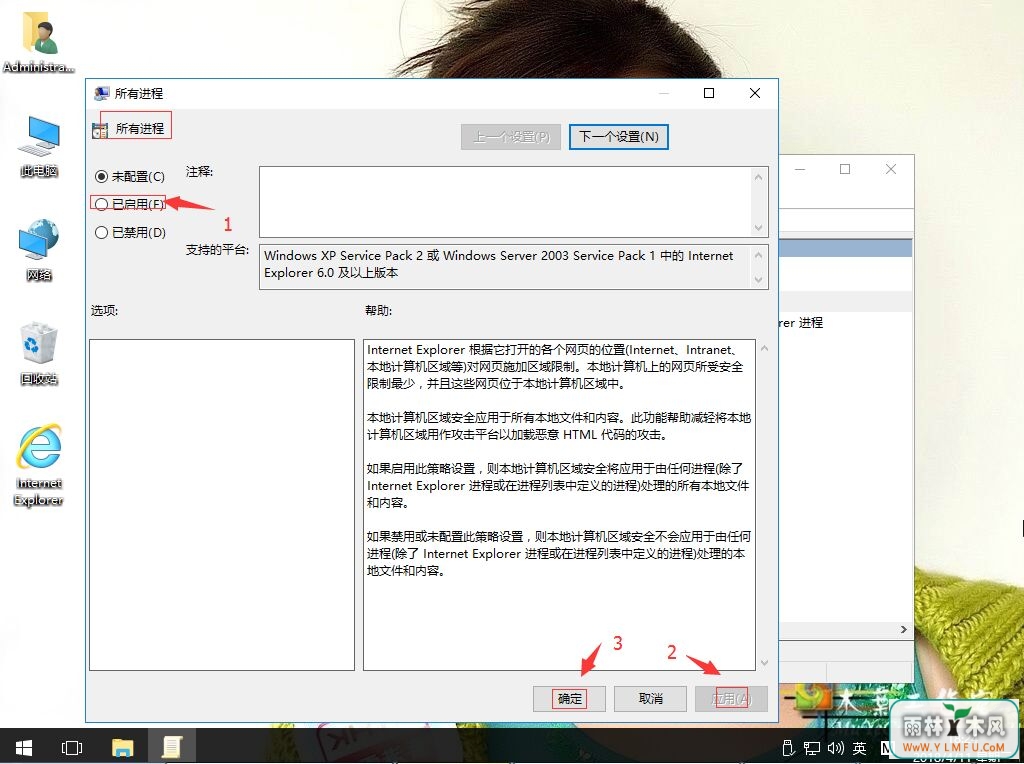Click the policy editor taskbar icon
The height and width of the screenshot is (764, 1024).
pyautogui.click(x=171, y=747)
